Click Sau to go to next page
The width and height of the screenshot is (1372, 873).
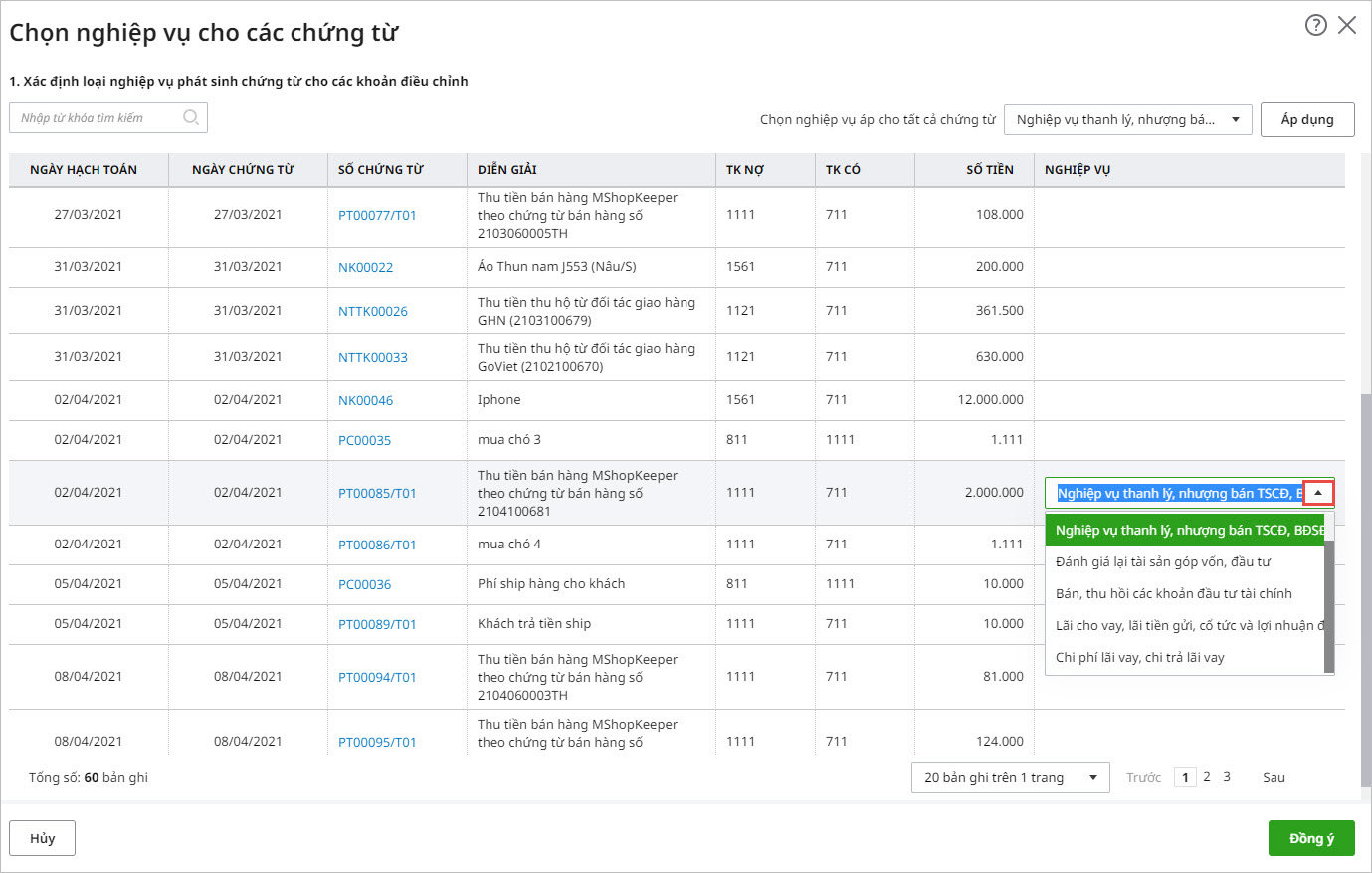tap(1274, 777)
